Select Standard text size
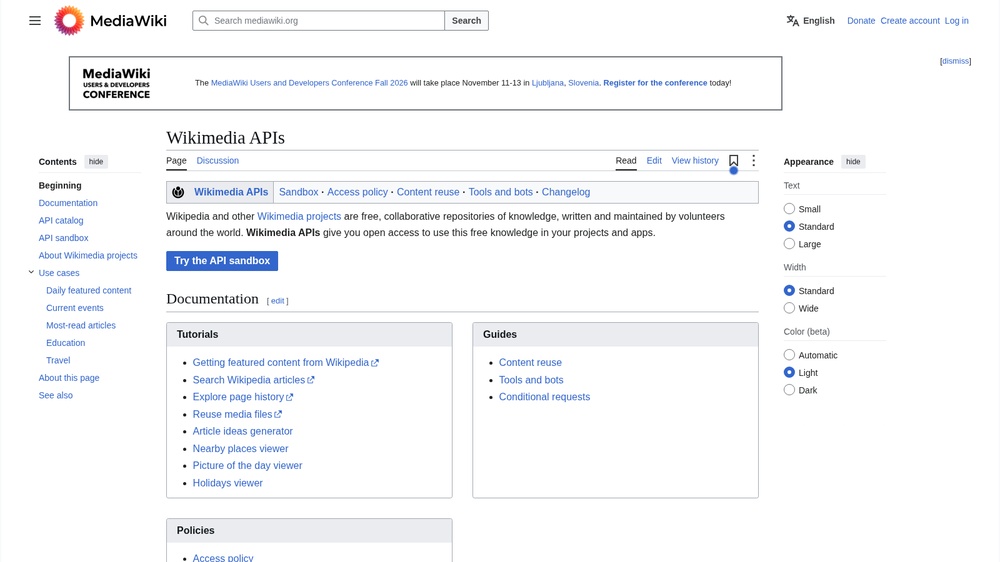 point(789,226)
